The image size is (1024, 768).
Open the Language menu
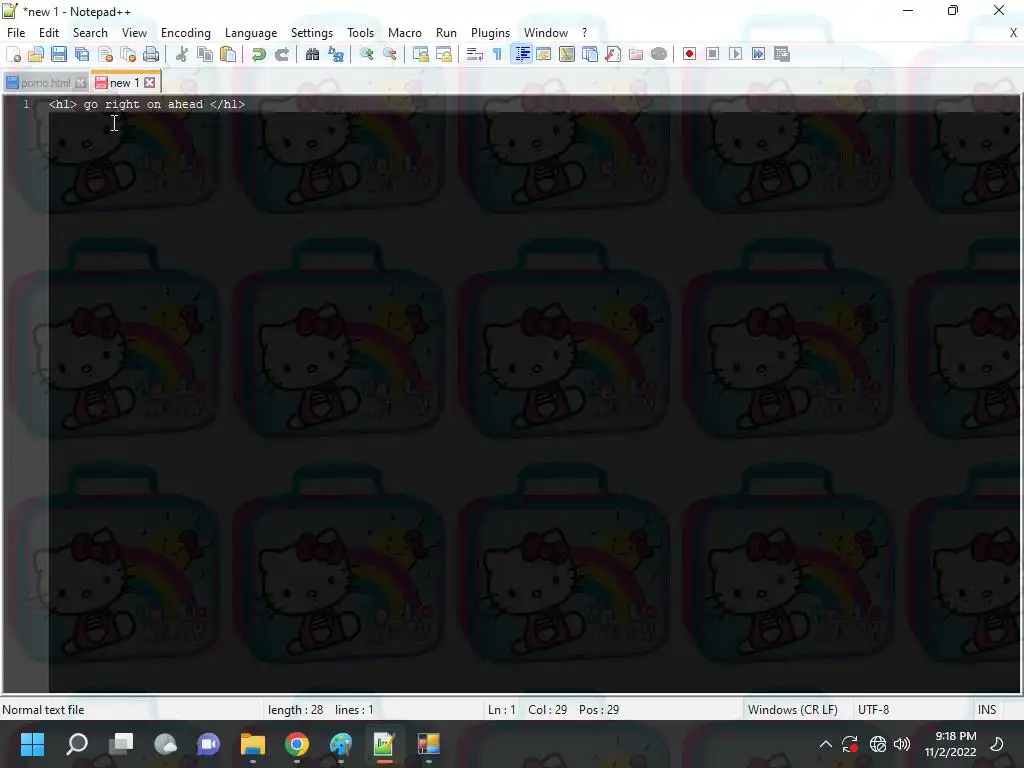click(x=251, y=33)
